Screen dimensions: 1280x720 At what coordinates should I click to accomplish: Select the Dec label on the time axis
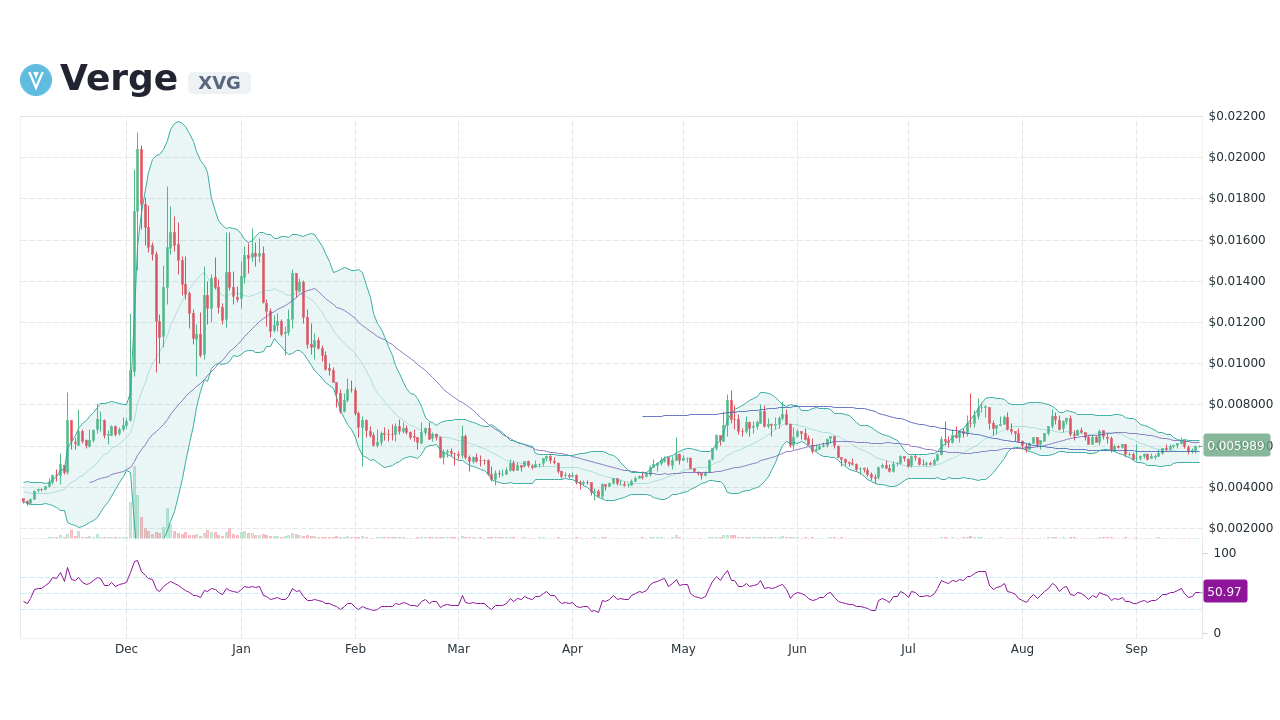pyautogui.click(x=126, y=649)
